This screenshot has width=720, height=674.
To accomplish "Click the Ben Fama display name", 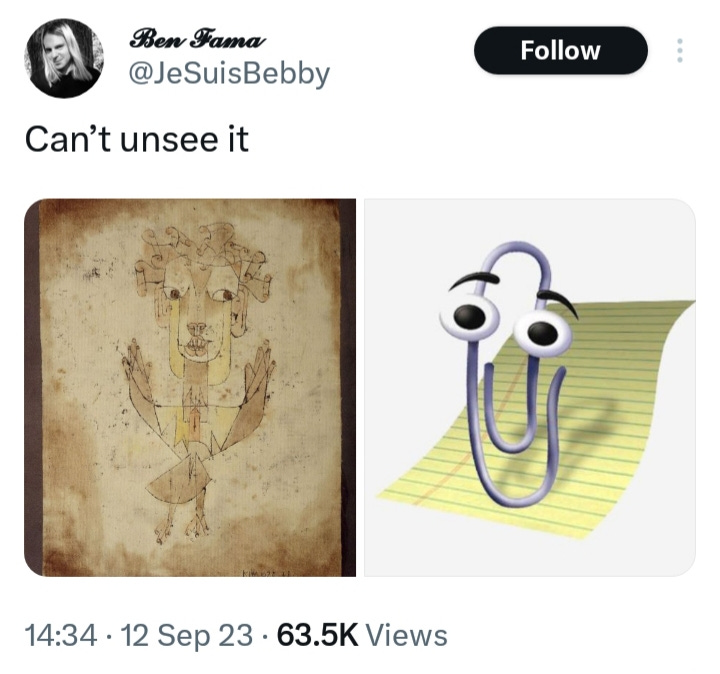I will point(197,40).
